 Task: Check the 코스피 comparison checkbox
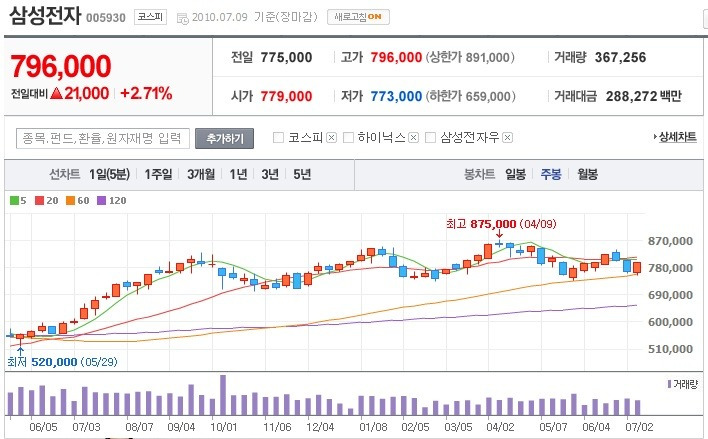coord(279,137)
